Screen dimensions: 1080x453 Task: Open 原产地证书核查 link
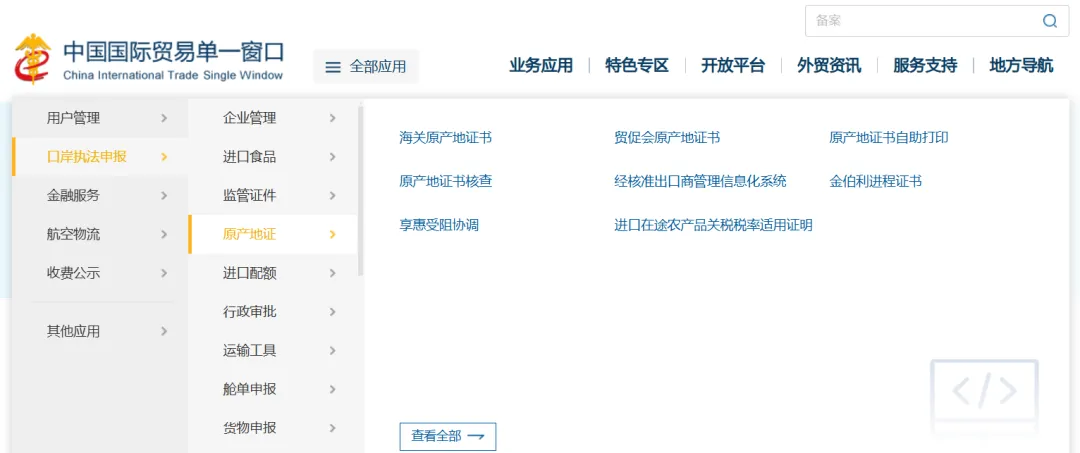446,182
